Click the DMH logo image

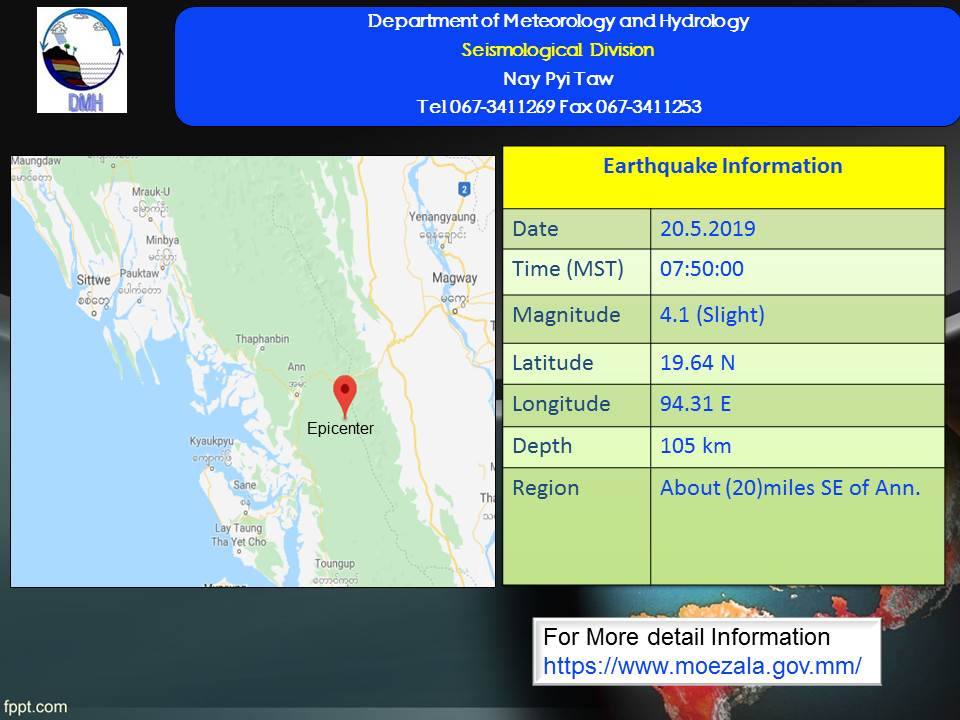click(82, 60)
